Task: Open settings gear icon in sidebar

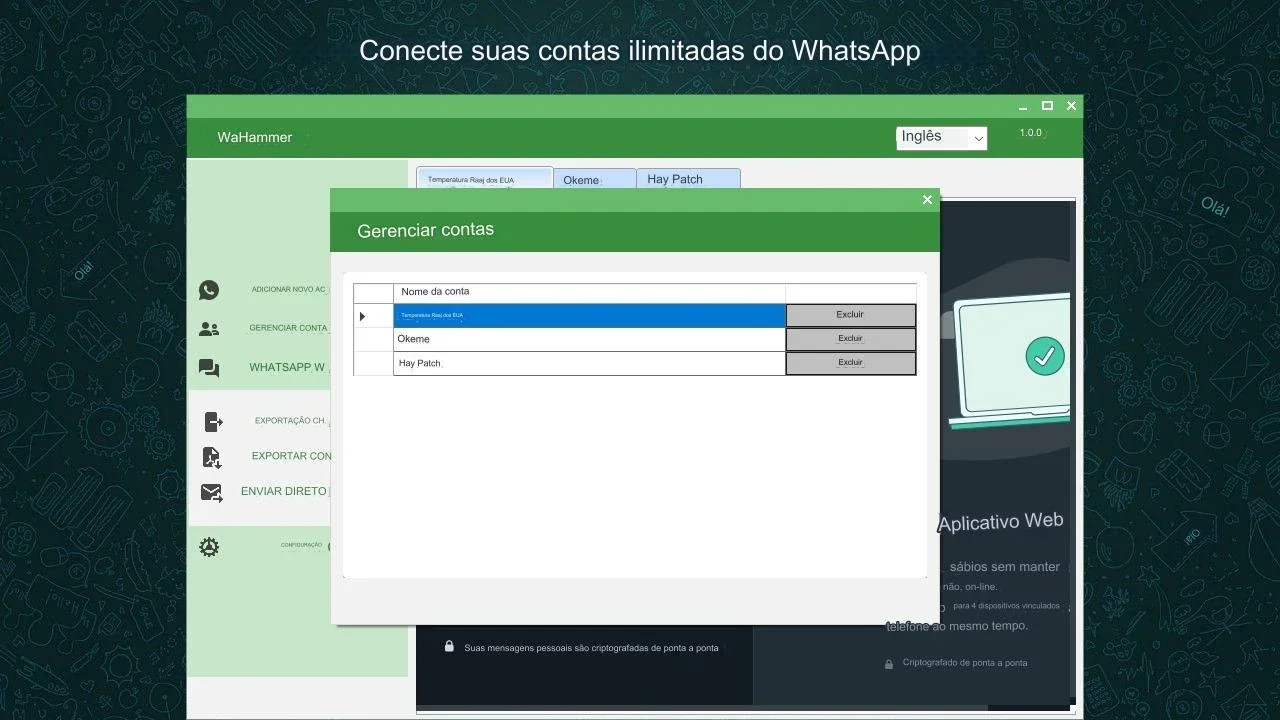Action: (x=209, y=547)
